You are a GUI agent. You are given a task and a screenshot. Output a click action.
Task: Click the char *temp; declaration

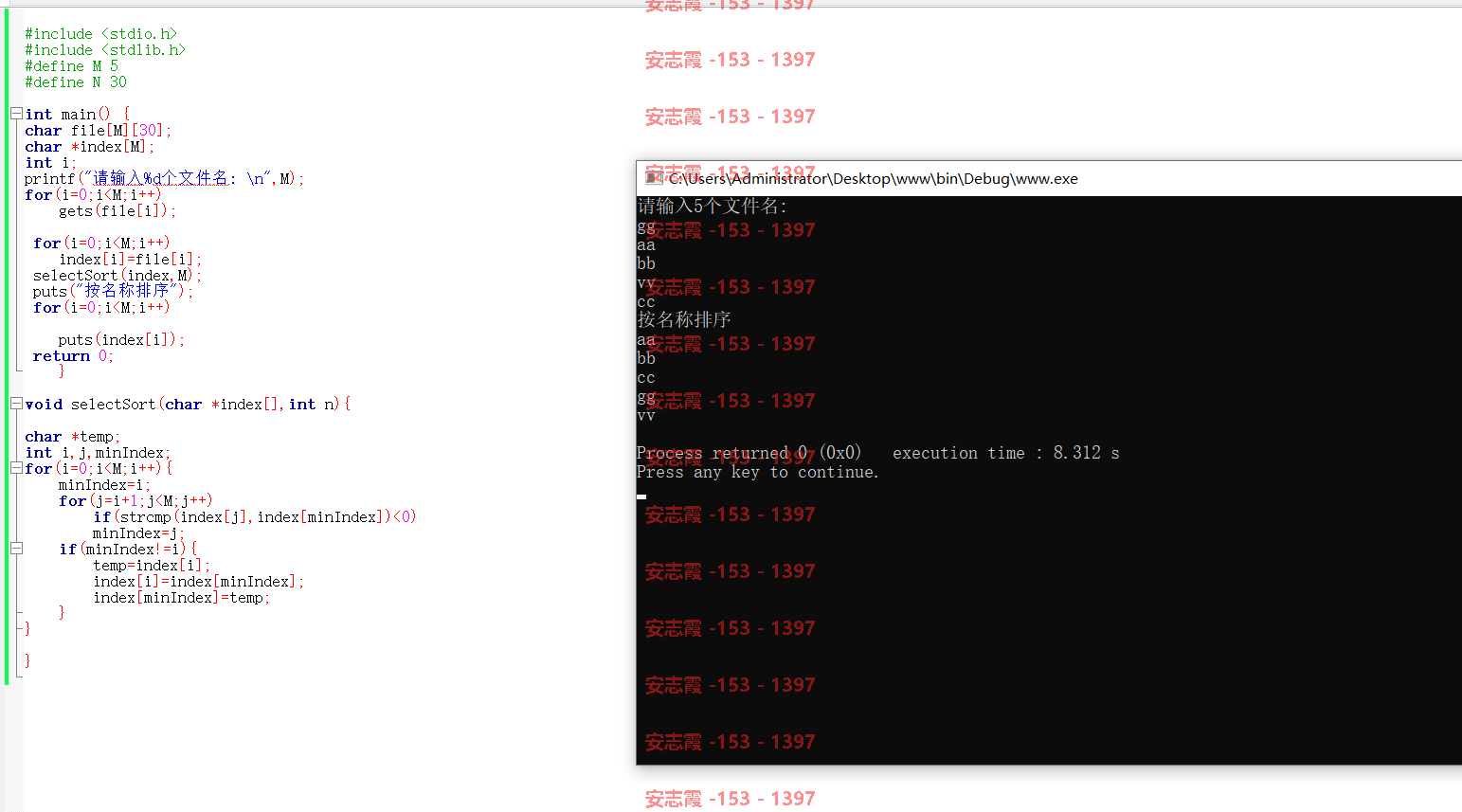point(72,437)
